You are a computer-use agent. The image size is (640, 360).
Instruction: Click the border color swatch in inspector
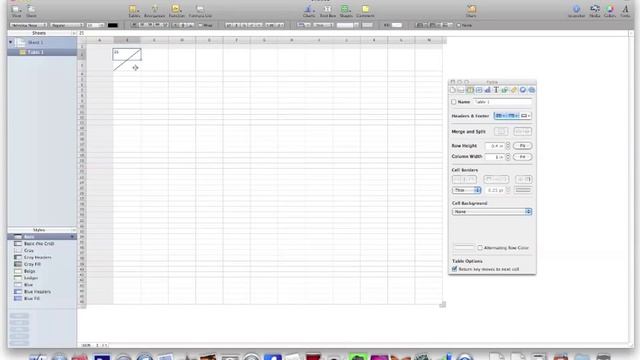(523, 190)
